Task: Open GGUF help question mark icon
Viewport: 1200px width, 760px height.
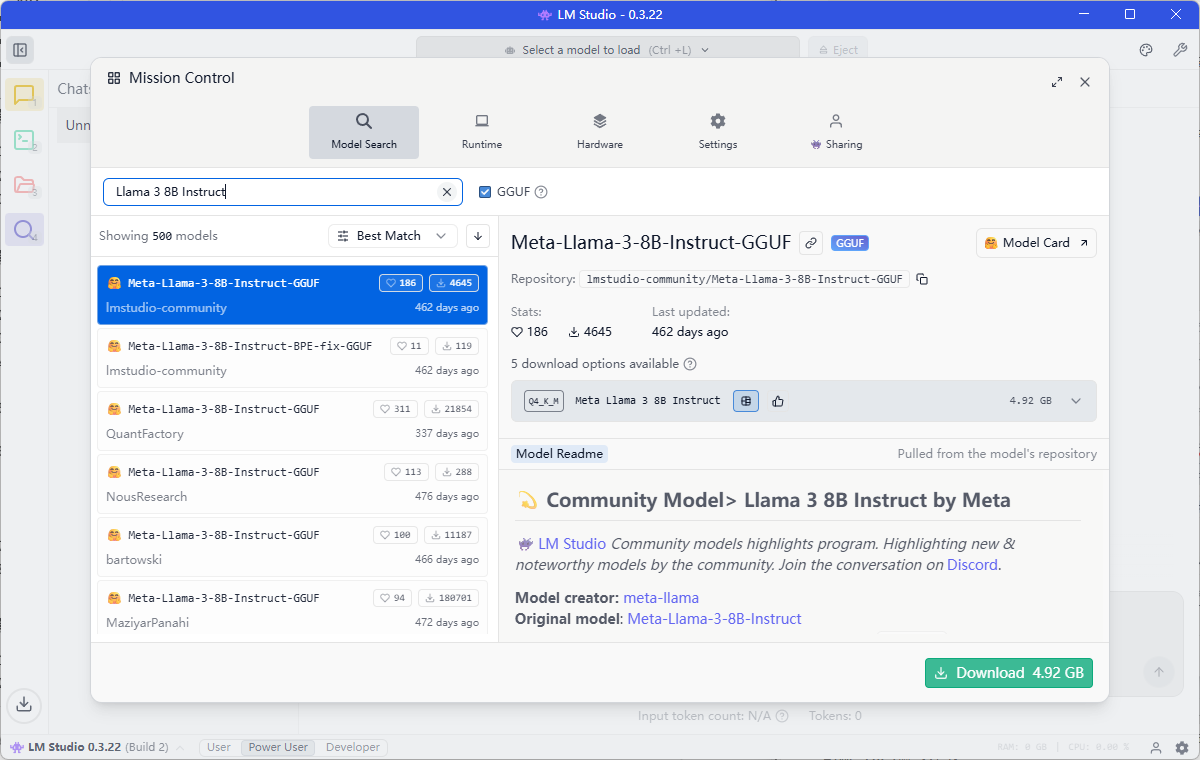Action: [541, 192]
